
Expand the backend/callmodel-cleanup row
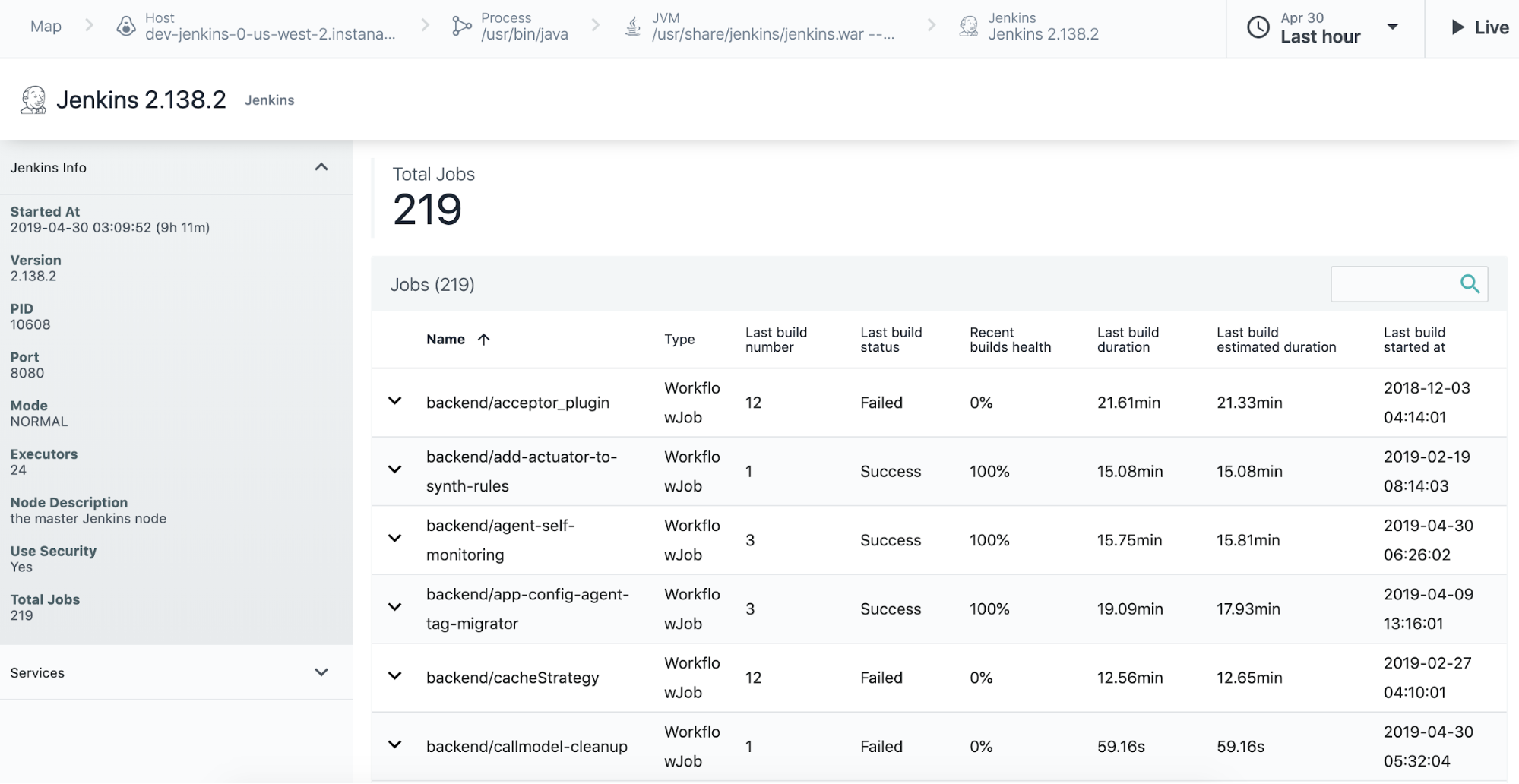point(394,745)
